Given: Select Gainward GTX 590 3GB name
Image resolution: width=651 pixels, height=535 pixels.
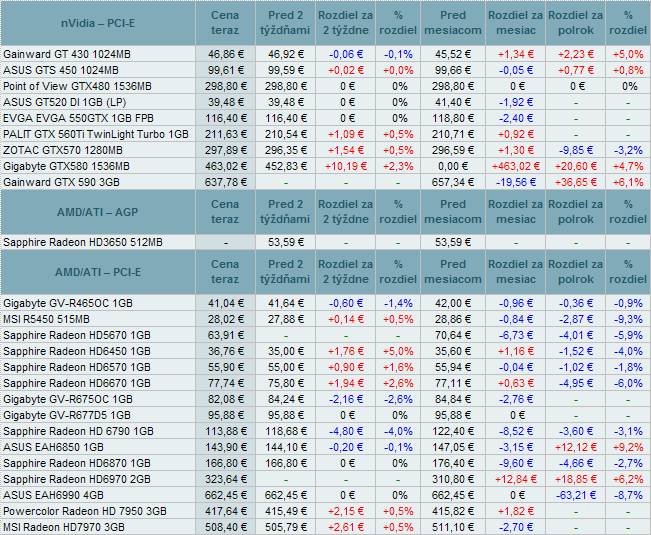Looking at the screenshot, I should point(61,182).
